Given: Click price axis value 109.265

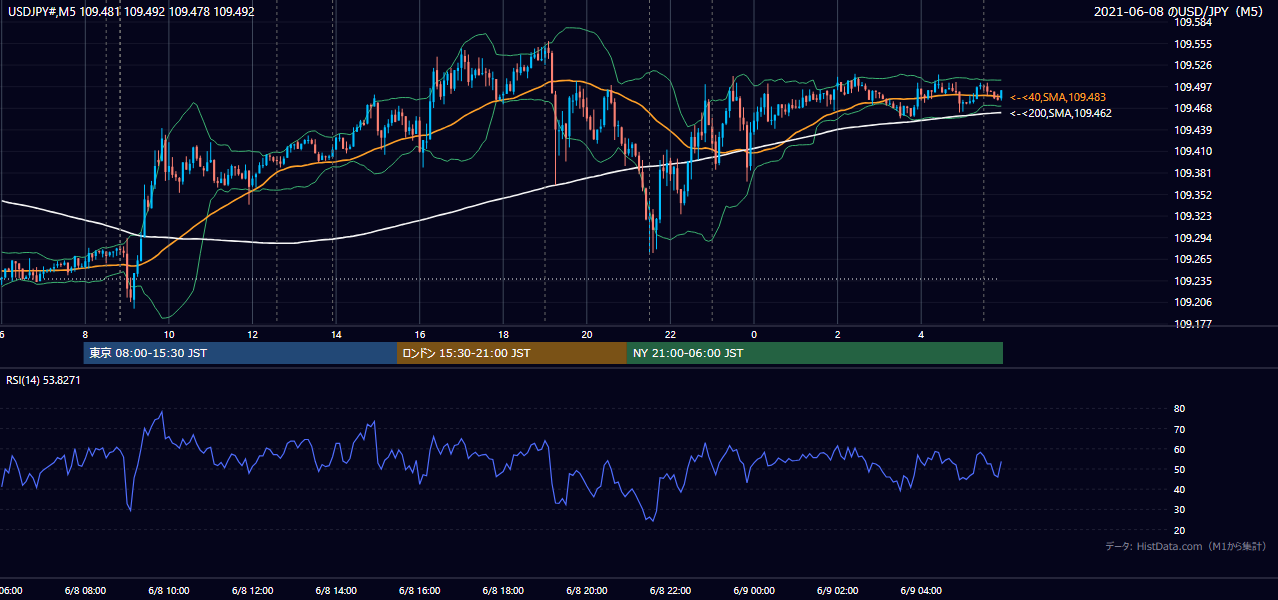Looking at the screenshot, I should pos(1192,259).
